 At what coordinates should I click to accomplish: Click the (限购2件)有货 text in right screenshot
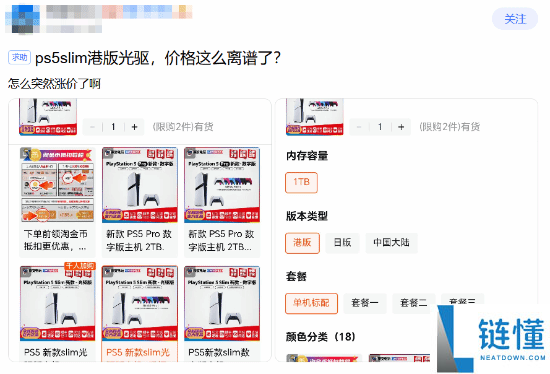click(x=449, y=127)
